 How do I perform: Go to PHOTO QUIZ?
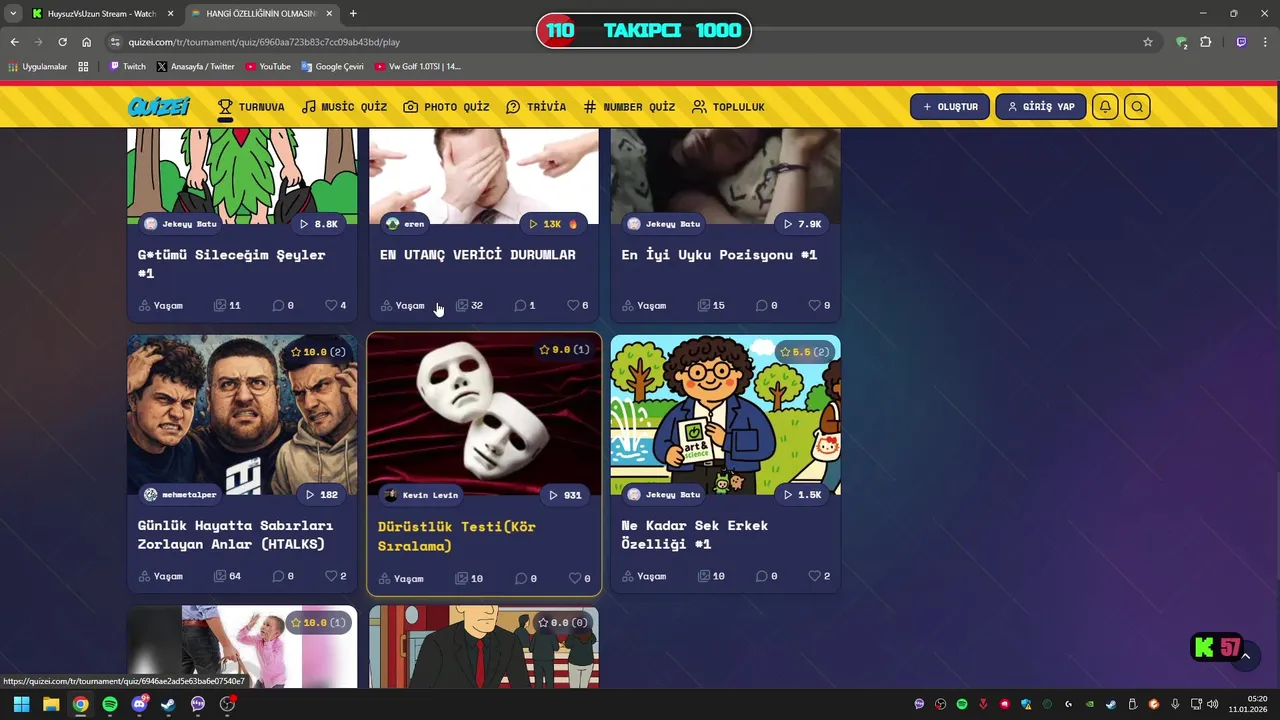pos(446,107)
